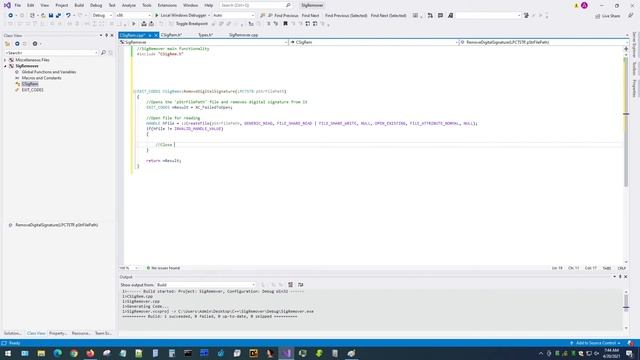Select EXIT_CODES in Class View tree
This screenshot has height=360, width=640.
(x=32, y=90)
